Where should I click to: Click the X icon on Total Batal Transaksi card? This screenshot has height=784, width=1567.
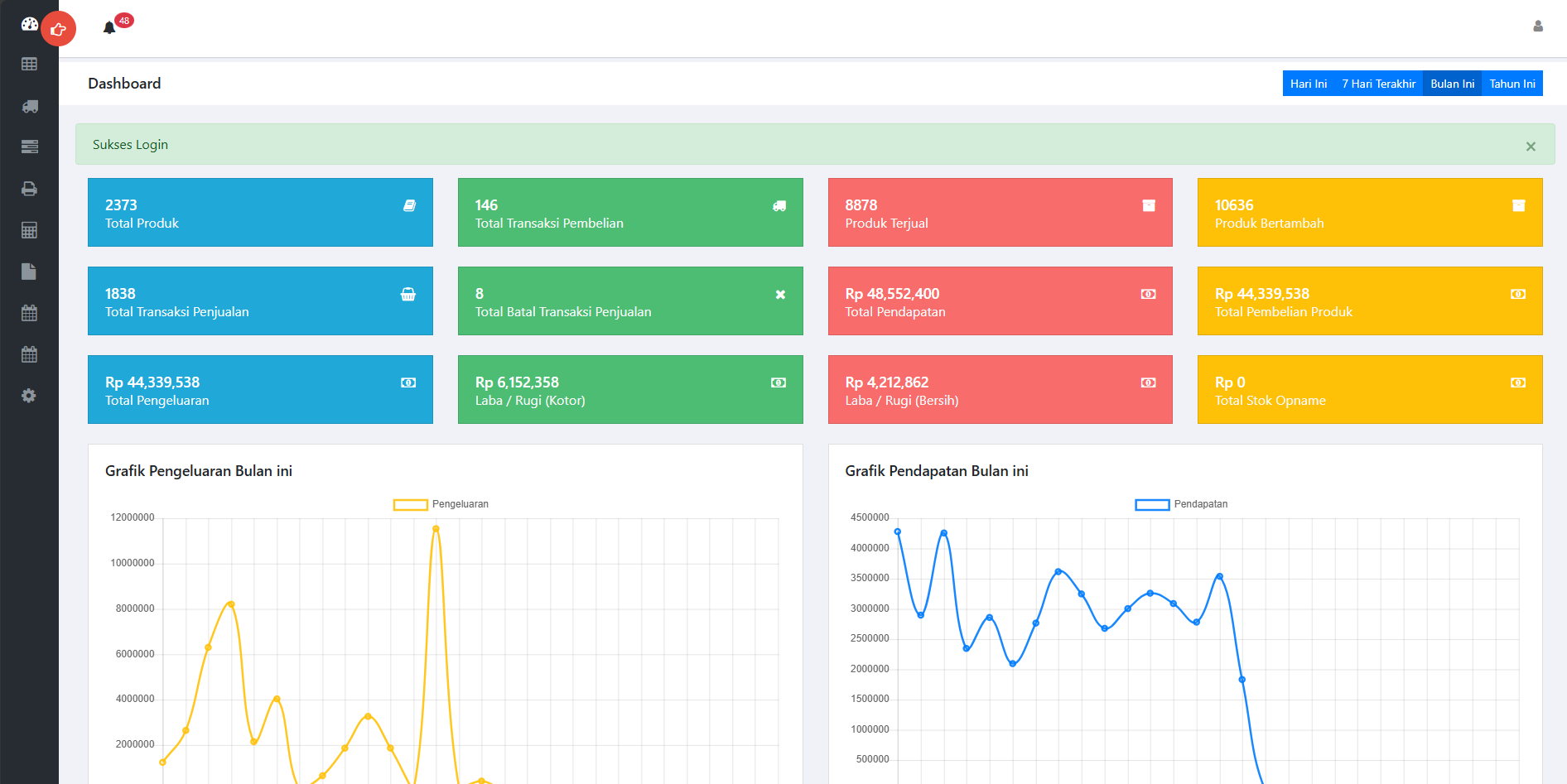(780, 295)
